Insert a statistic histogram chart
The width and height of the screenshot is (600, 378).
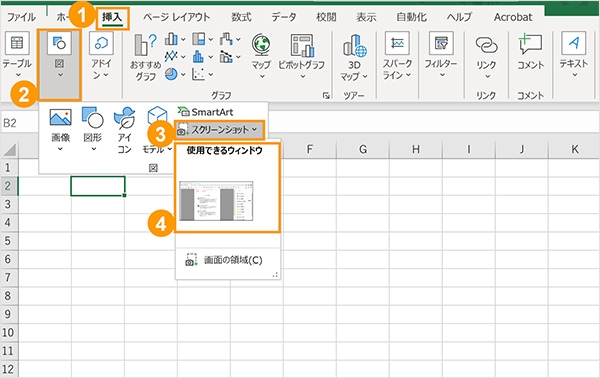pyautogui.click(x=199, y=57)
